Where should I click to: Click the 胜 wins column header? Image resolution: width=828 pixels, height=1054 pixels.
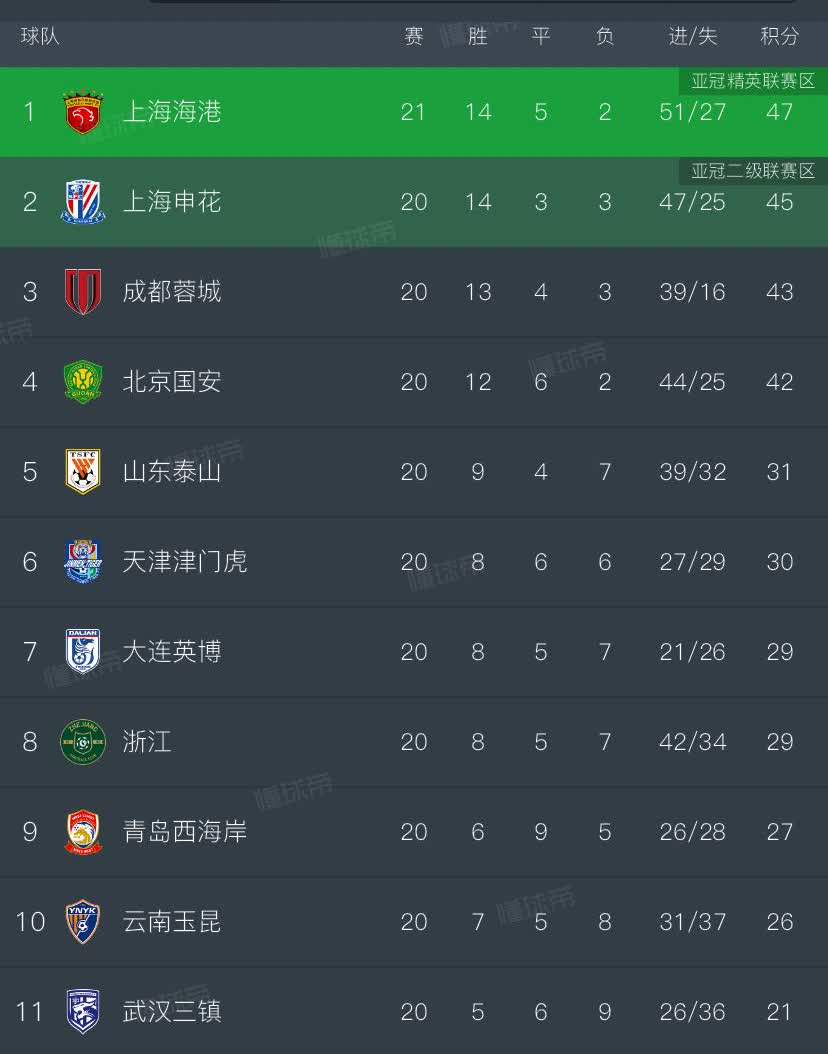coord(478,37)
